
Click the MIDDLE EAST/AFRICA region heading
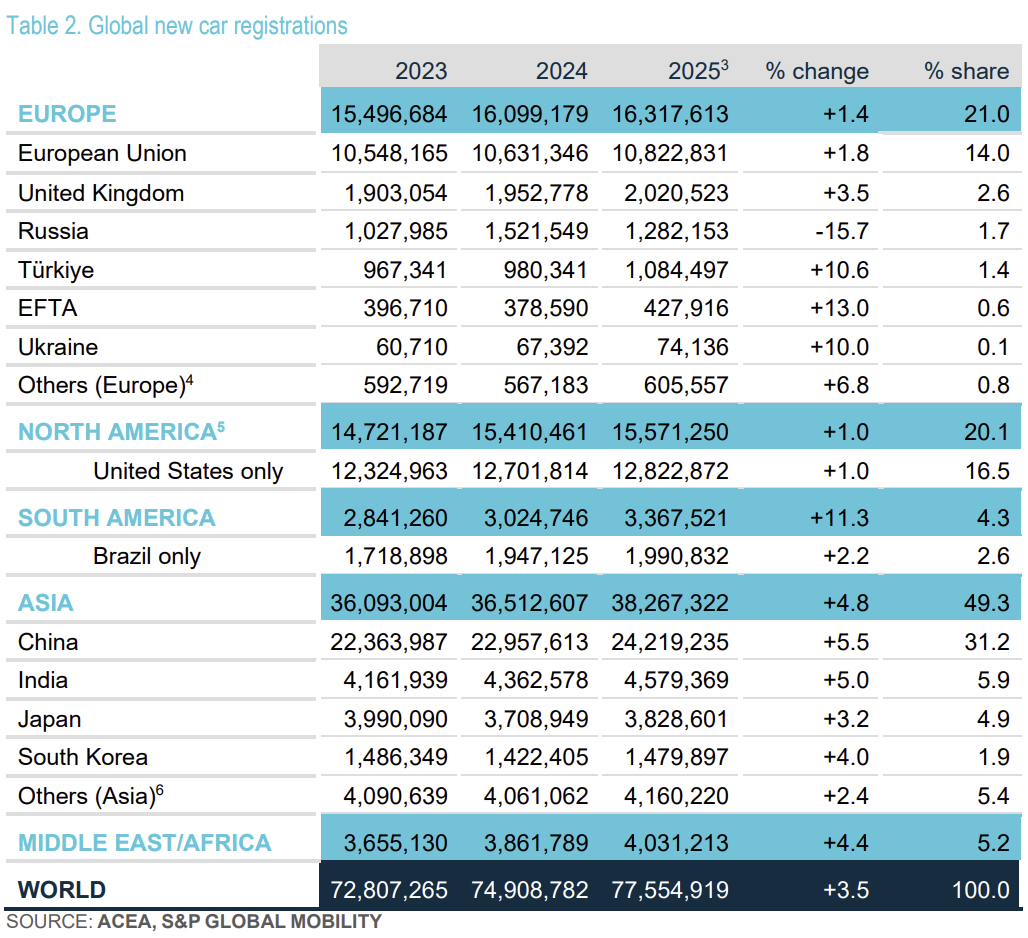click(145, 843)
